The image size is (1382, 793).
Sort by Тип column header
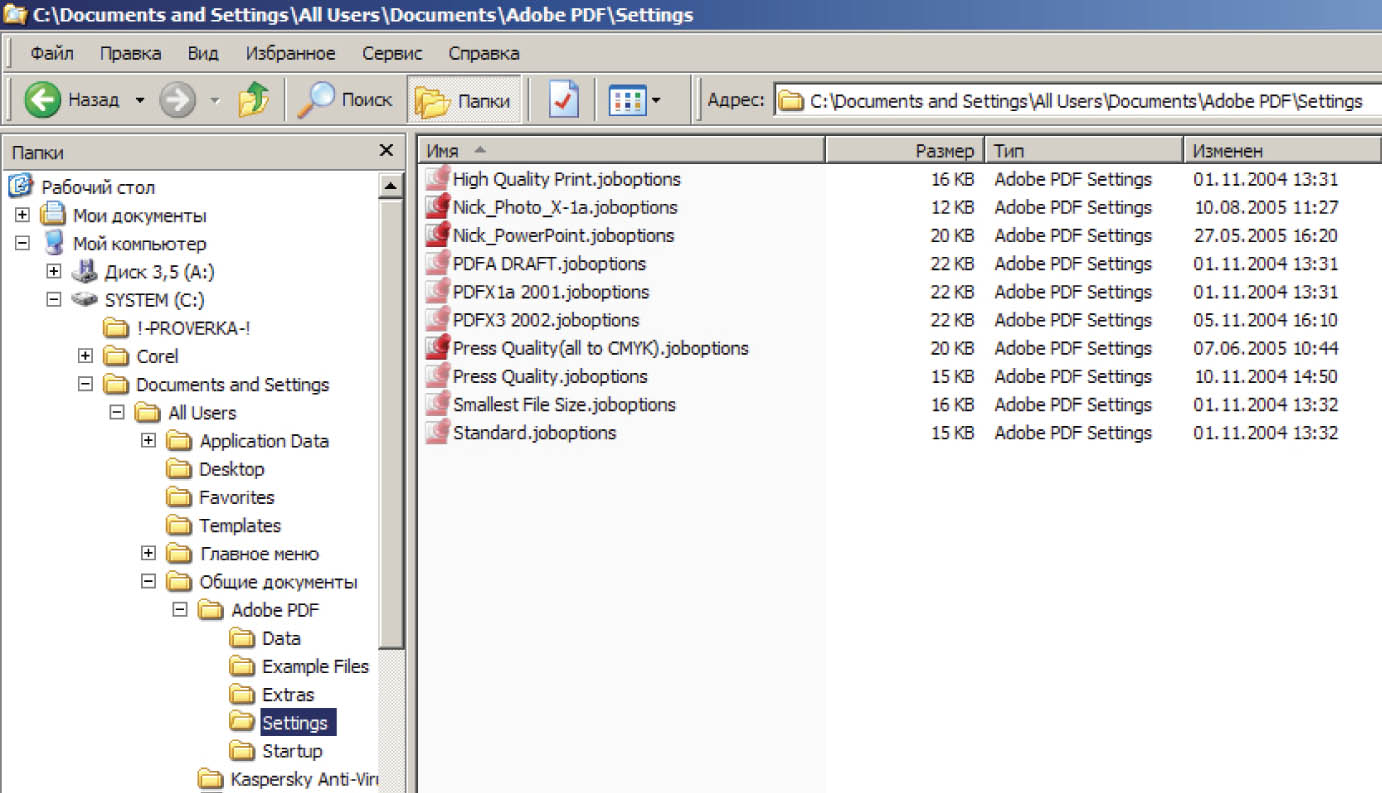pyautogui.click(x=1084, y=151)
